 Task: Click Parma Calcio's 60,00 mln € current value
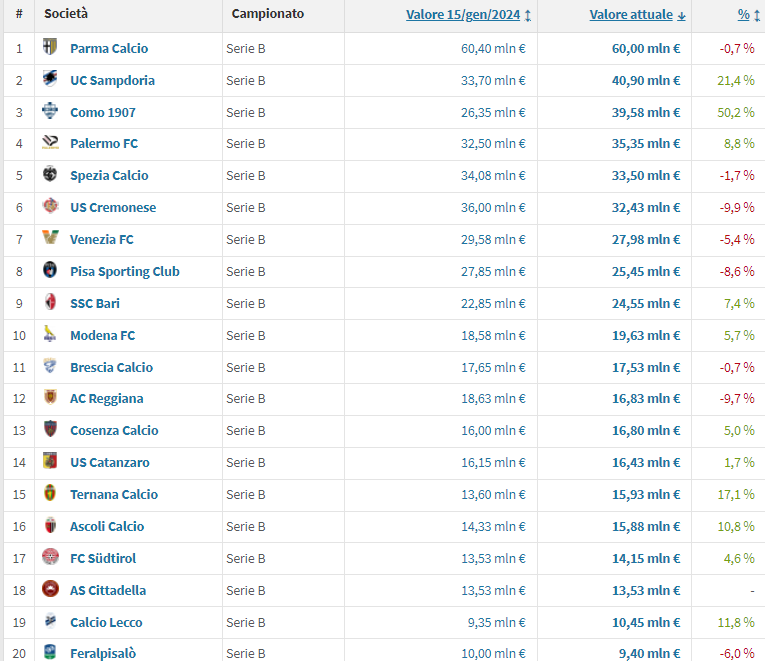(x=645, y=48)
